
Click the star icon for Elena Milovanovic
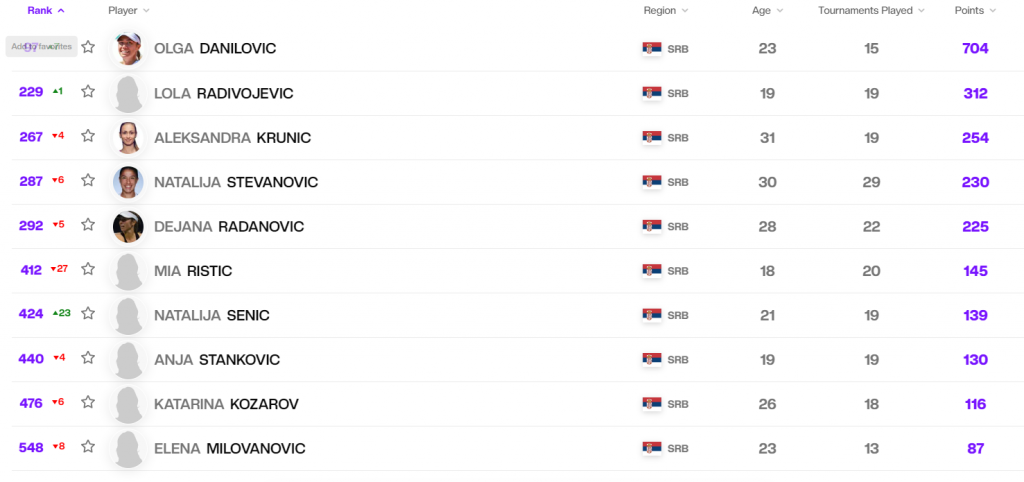pyautogui.click(x=88, y=447)
